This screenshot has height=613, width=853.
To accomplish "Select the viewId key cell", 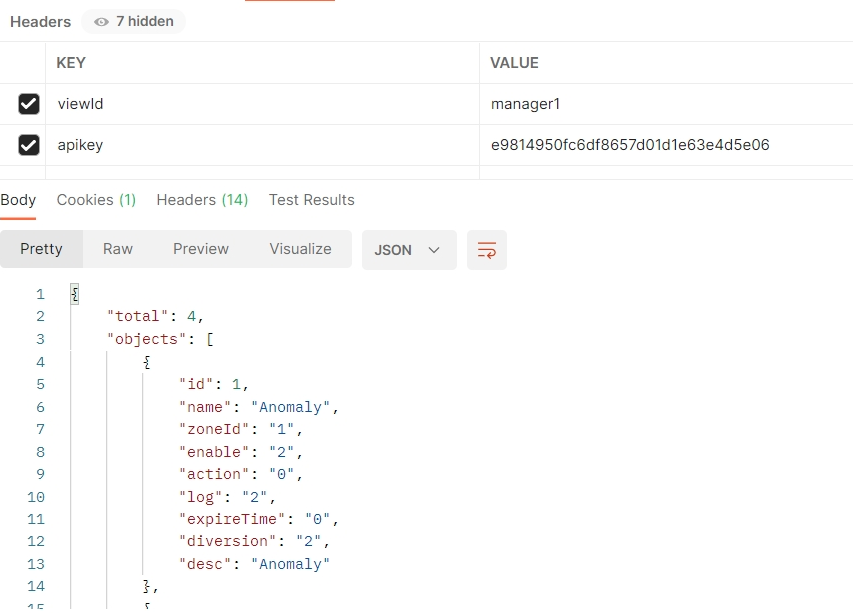I will [x=79, y=103].
